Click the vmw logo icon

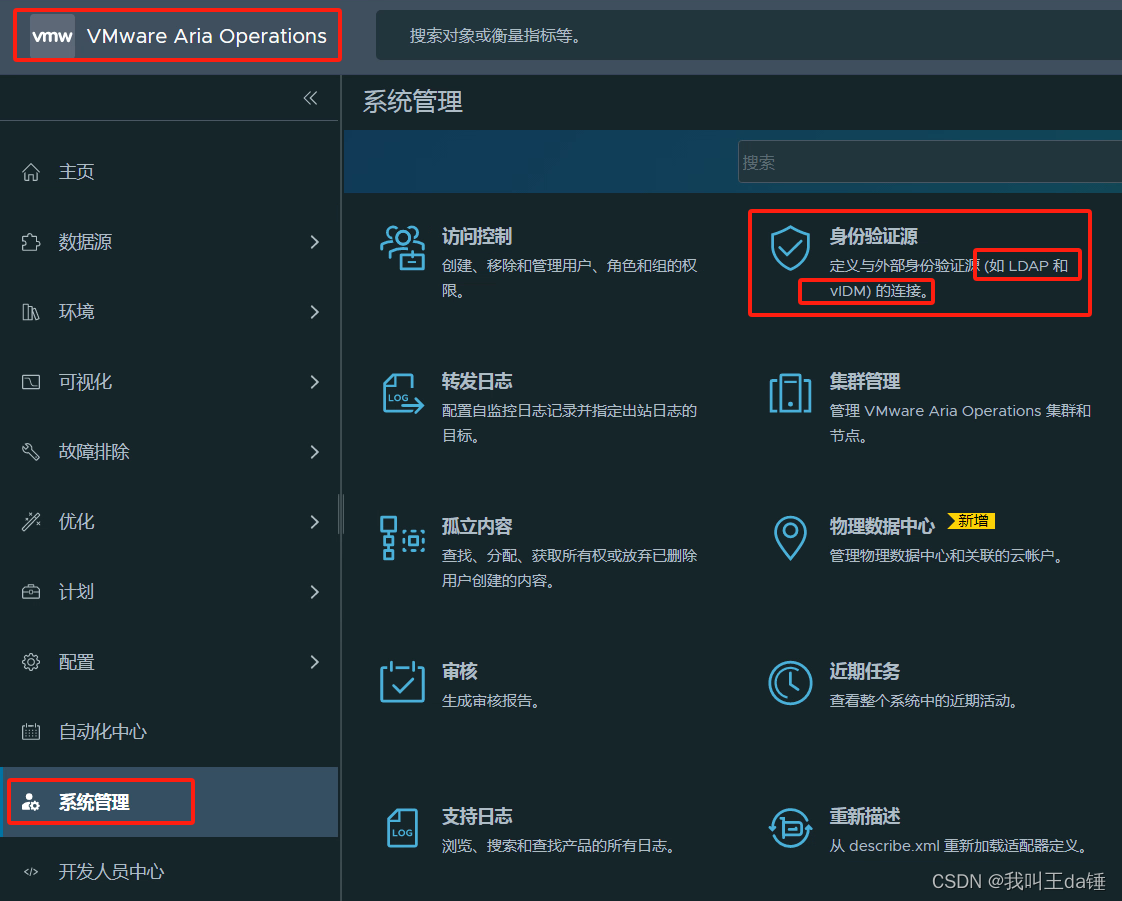click(52, 36)
